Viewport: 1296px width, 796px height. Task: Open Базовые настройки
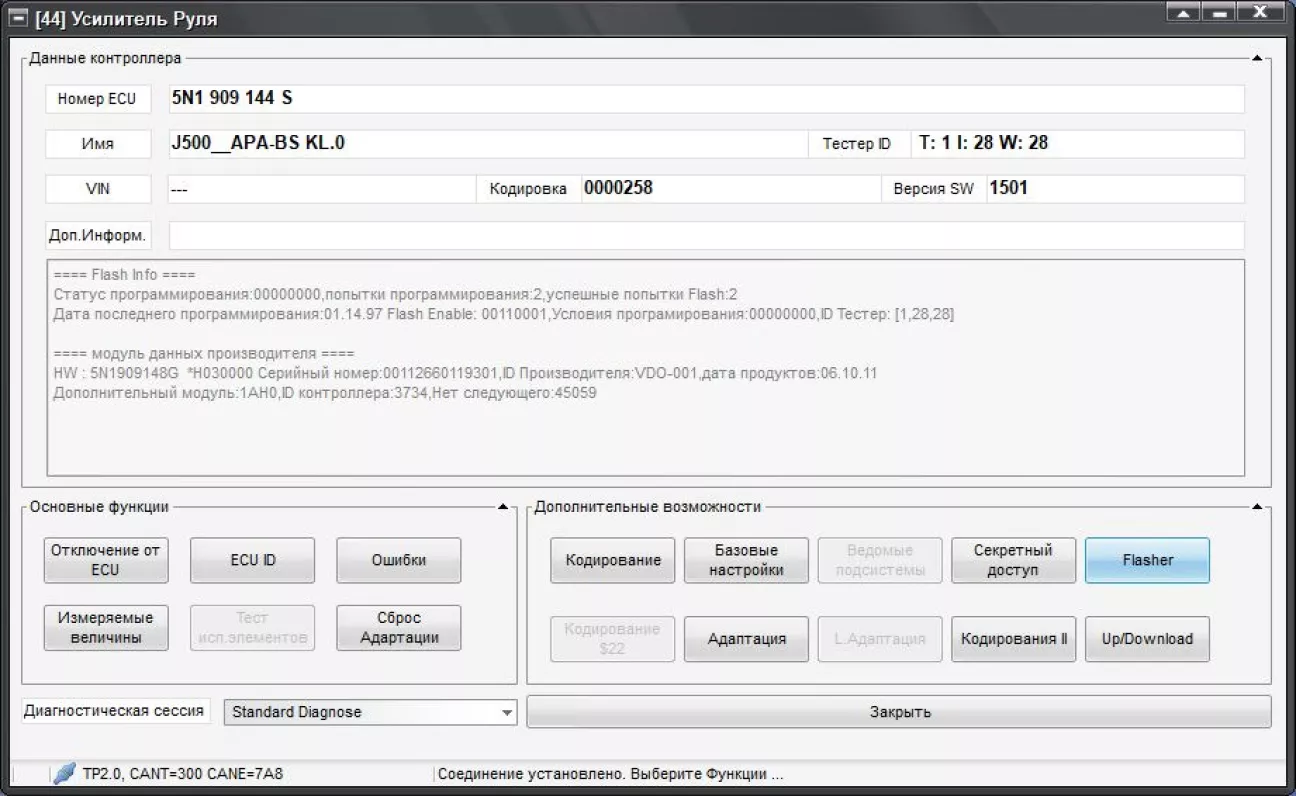[x=746, y=560]
